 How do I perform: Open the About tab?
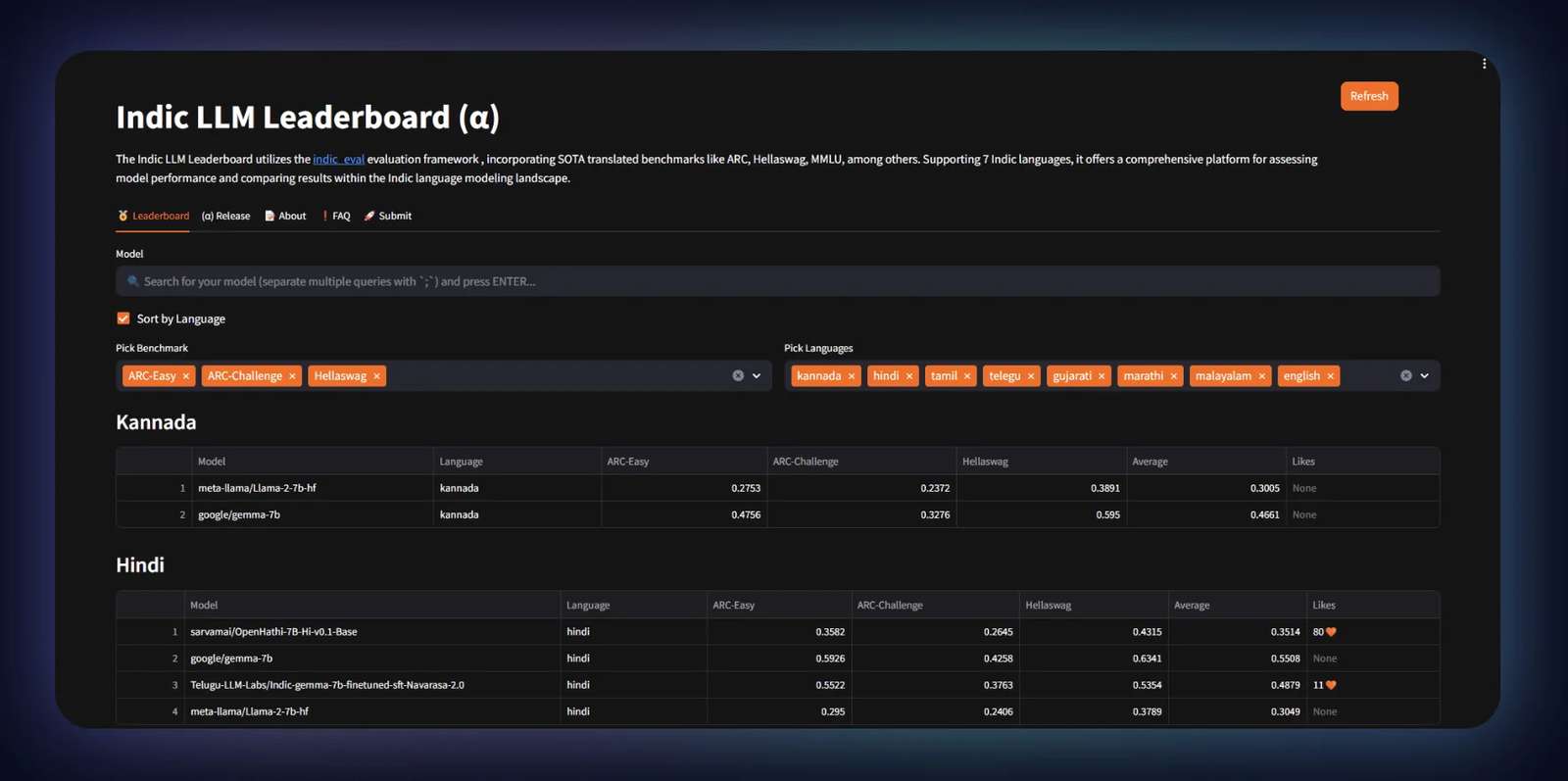(x=285, y=217)
